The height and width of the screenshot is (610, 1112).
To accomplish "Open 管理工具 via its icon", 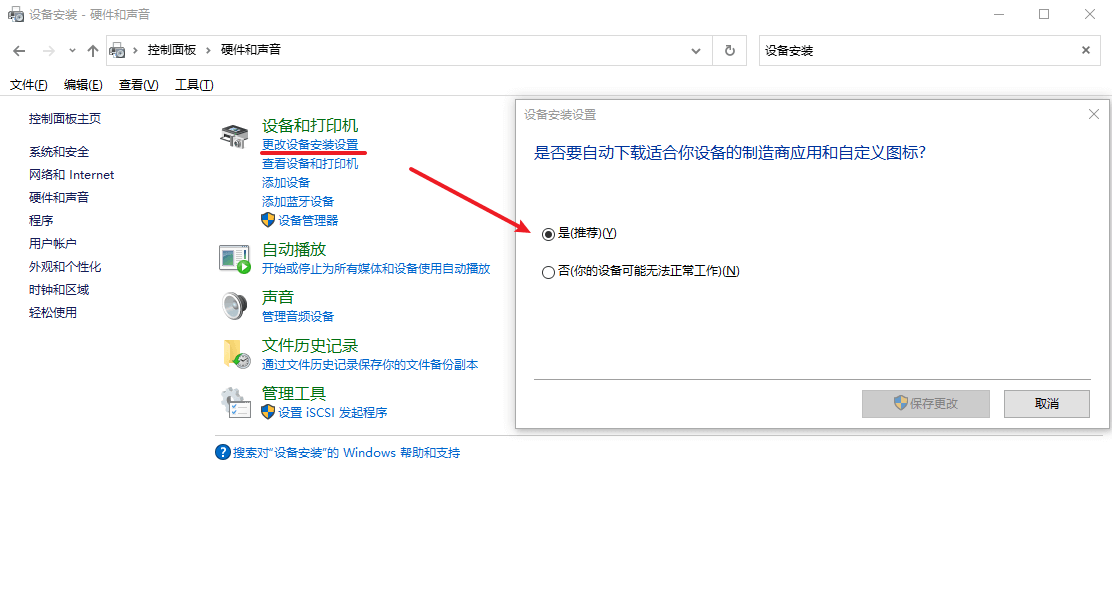I will (x=234, y=400).
